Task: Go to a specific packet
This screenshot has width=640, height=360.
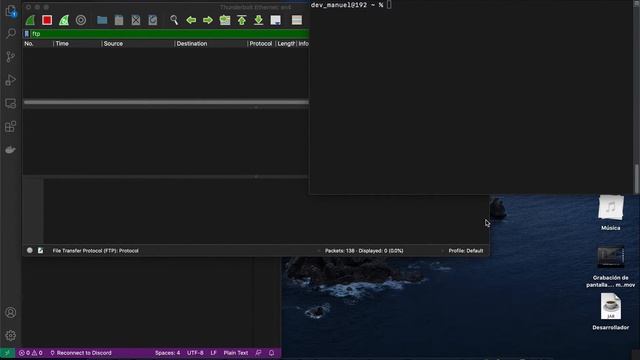Action: click(225, 20)
